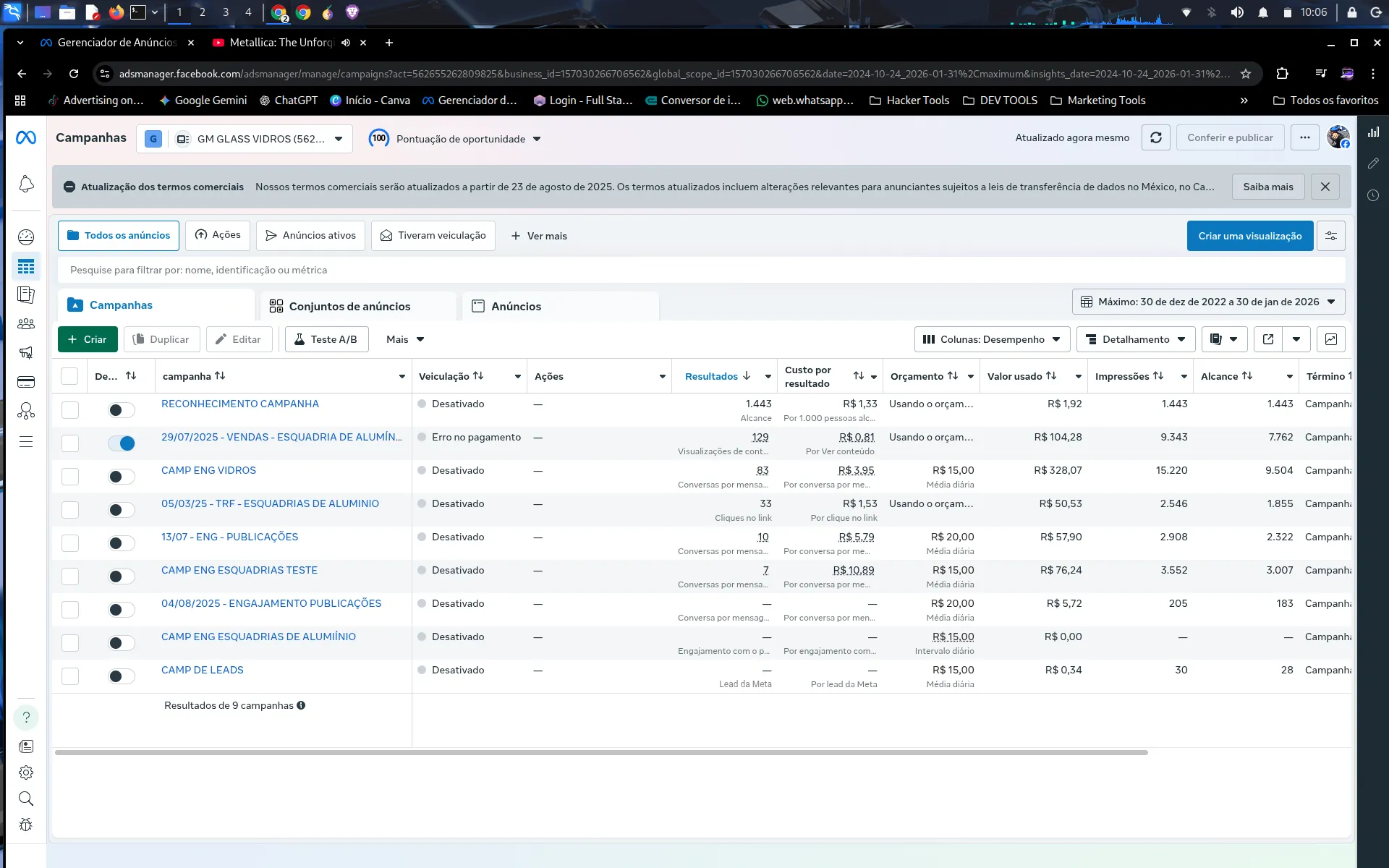Open the view settings sliders icon
This screenshot has height=868, width=1389.
click(1330, 236)
